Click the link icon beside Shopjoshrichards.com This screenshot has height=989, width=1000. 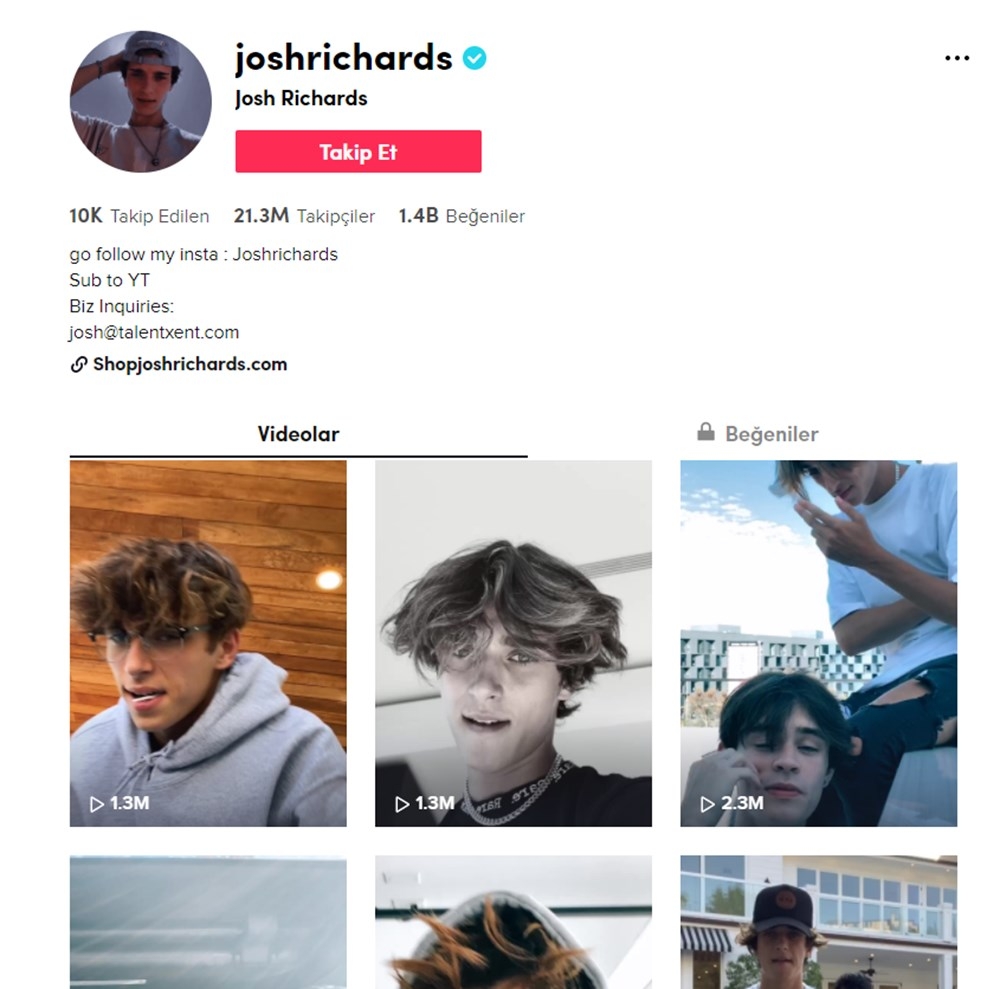tap(78, 364)
